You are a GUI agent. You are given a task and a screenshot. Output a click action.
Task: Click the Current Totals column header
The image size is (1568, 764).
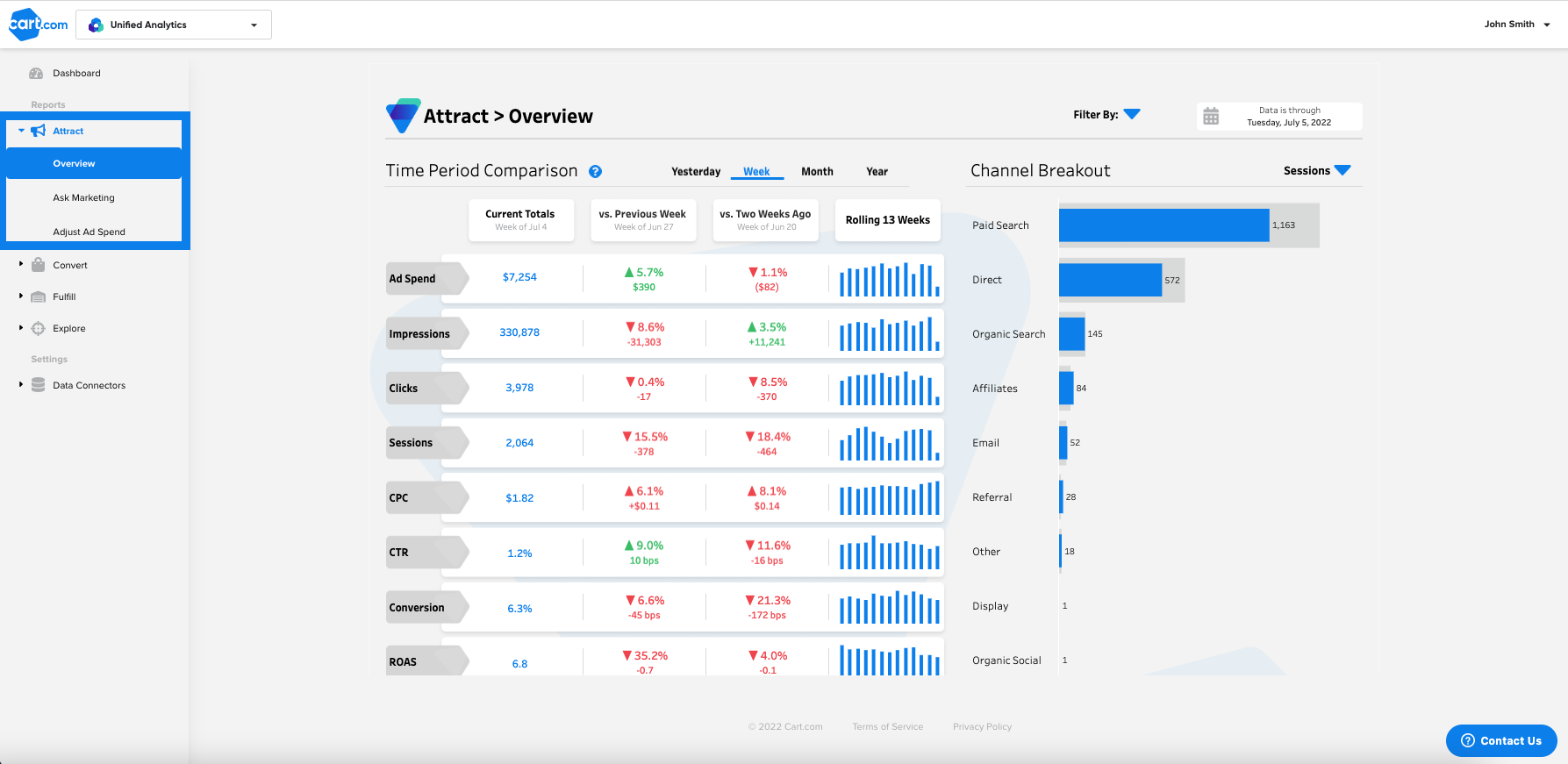tap(521, 220)
